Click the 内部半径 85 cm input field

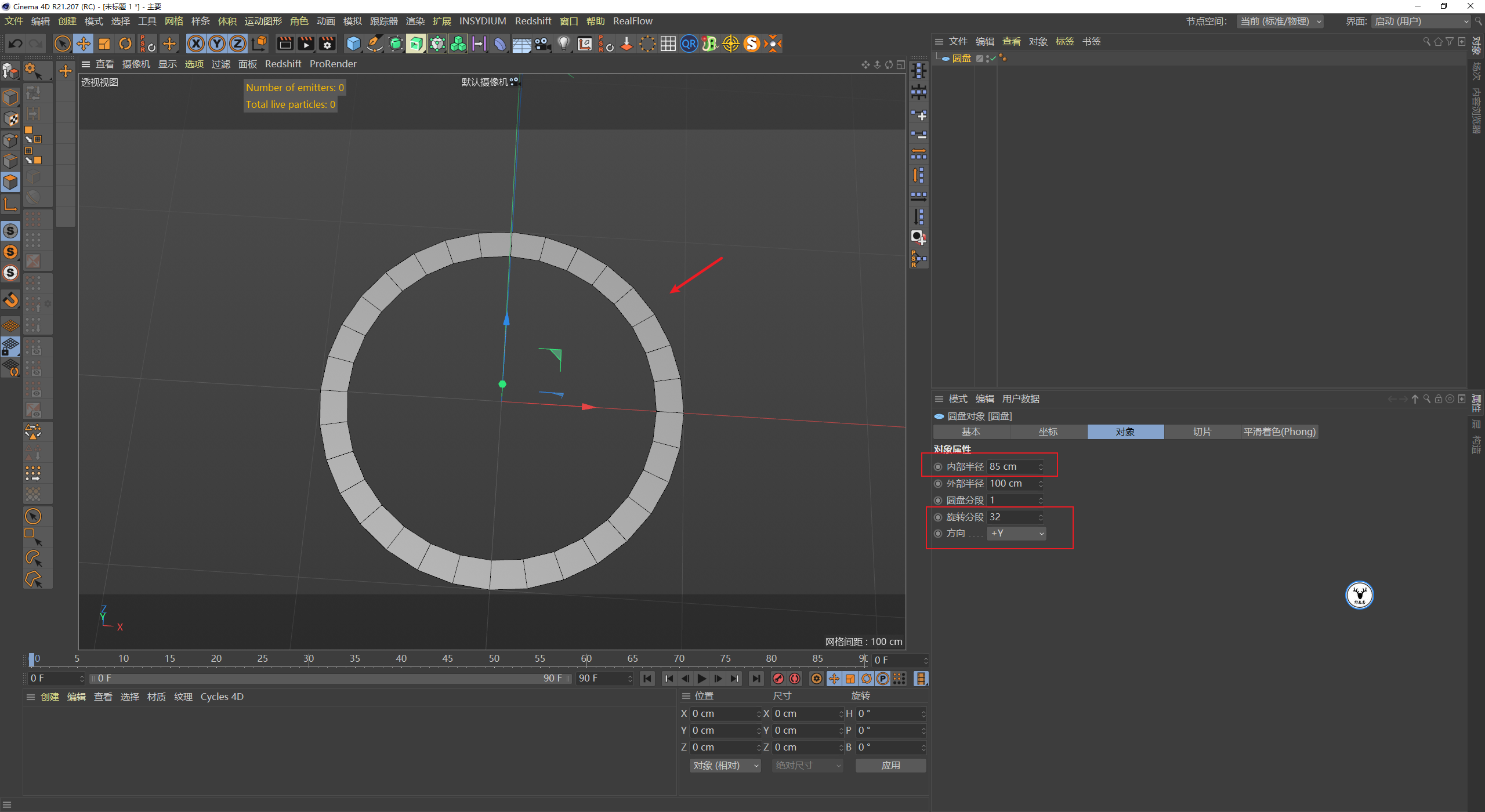(1012, 466)
